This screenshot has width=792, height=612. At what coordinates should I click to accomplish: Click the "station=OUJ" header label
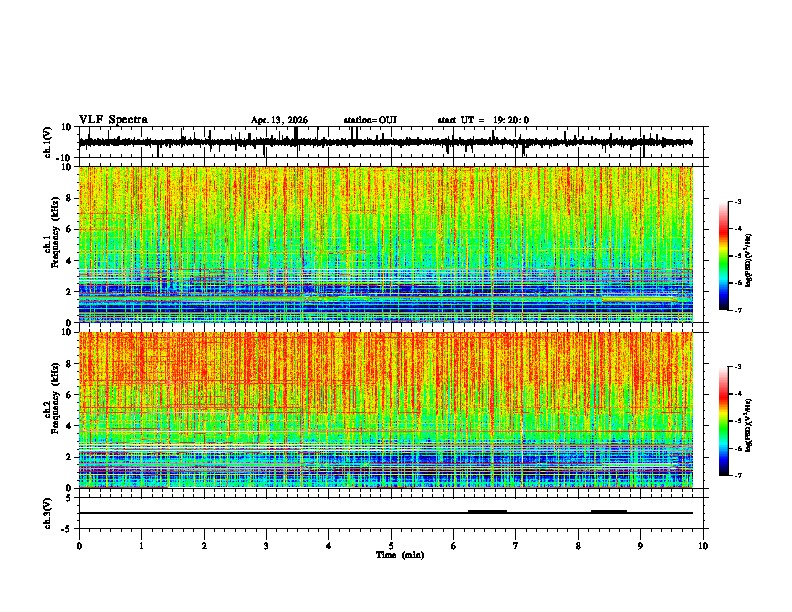[x=370, y=120]
